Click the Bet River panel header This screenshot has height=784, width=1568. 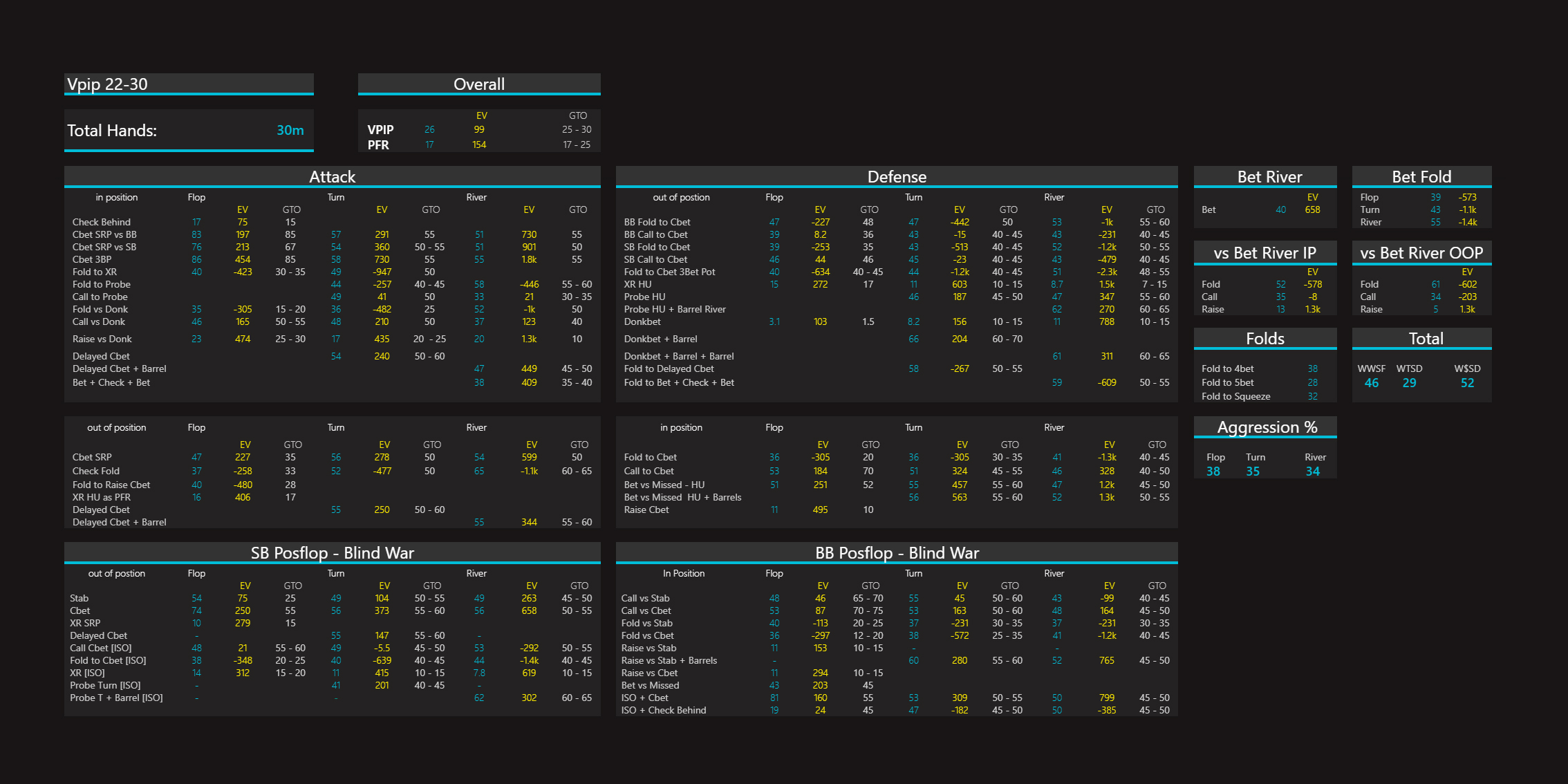[x=1265, y=177]
